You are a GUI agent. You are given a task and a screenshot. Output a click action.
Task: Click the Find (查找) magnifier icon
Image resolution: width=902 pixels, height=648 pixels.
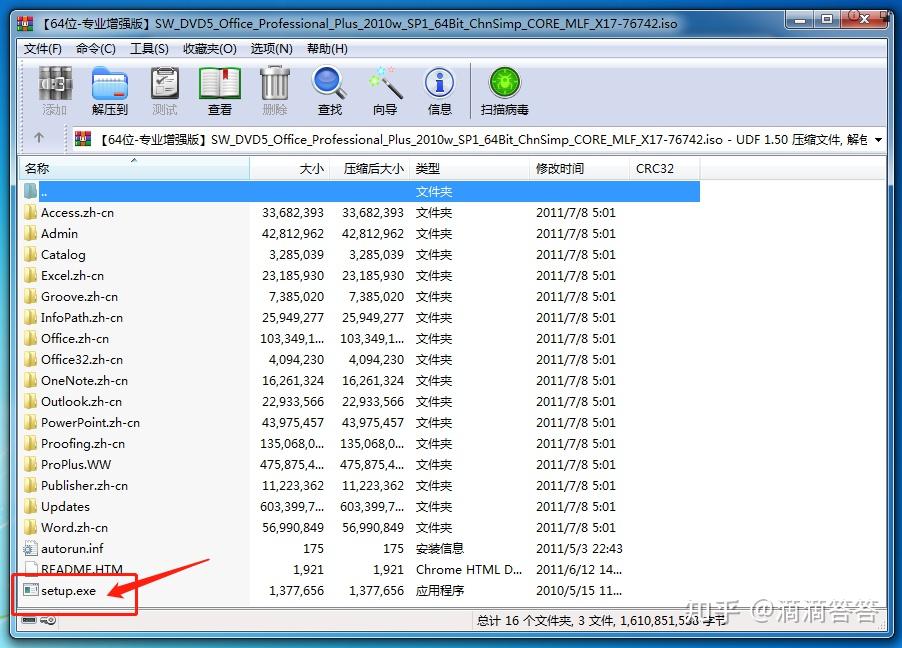[329, 83]
